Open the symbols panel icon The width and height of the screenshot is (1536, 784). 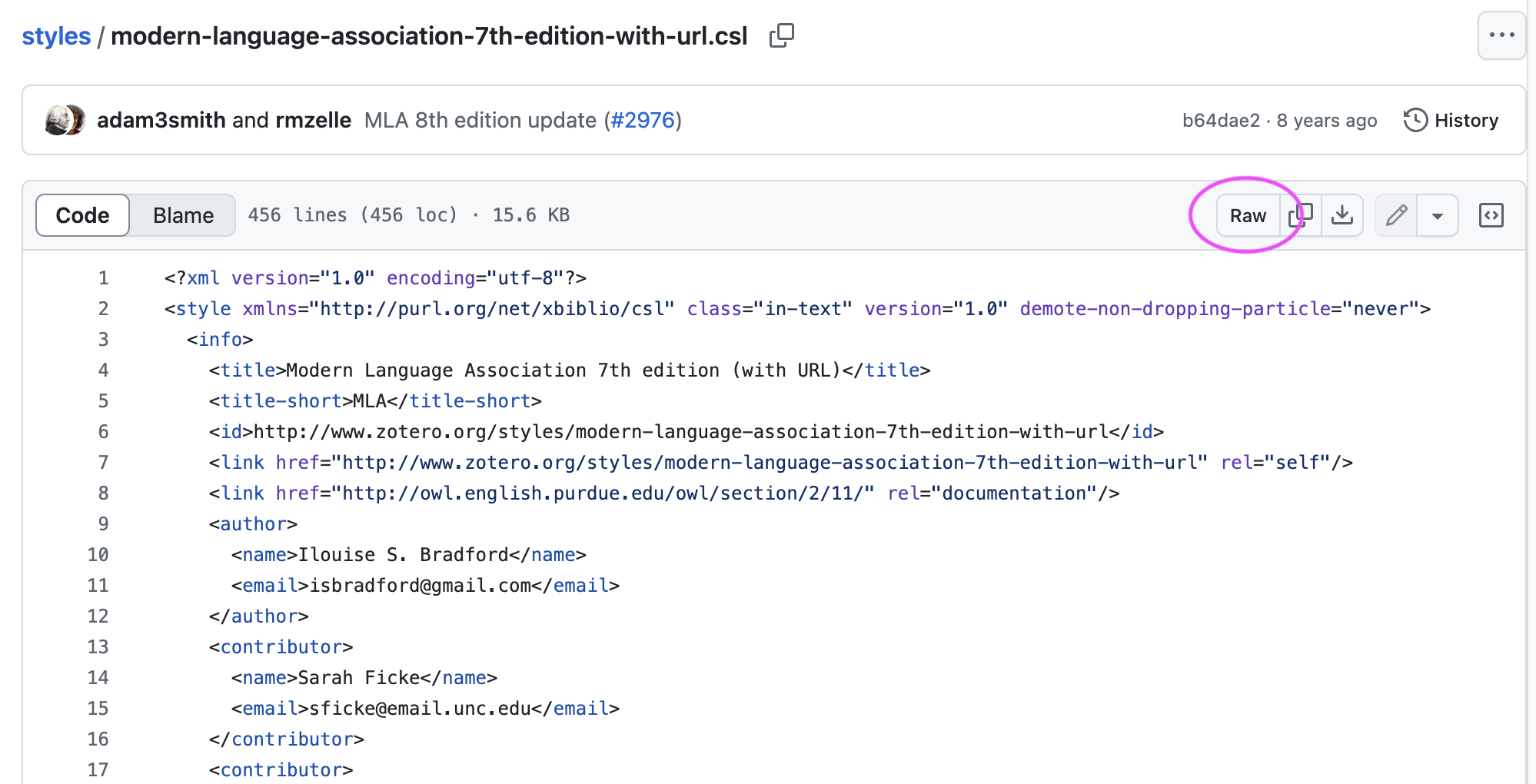1491,216
